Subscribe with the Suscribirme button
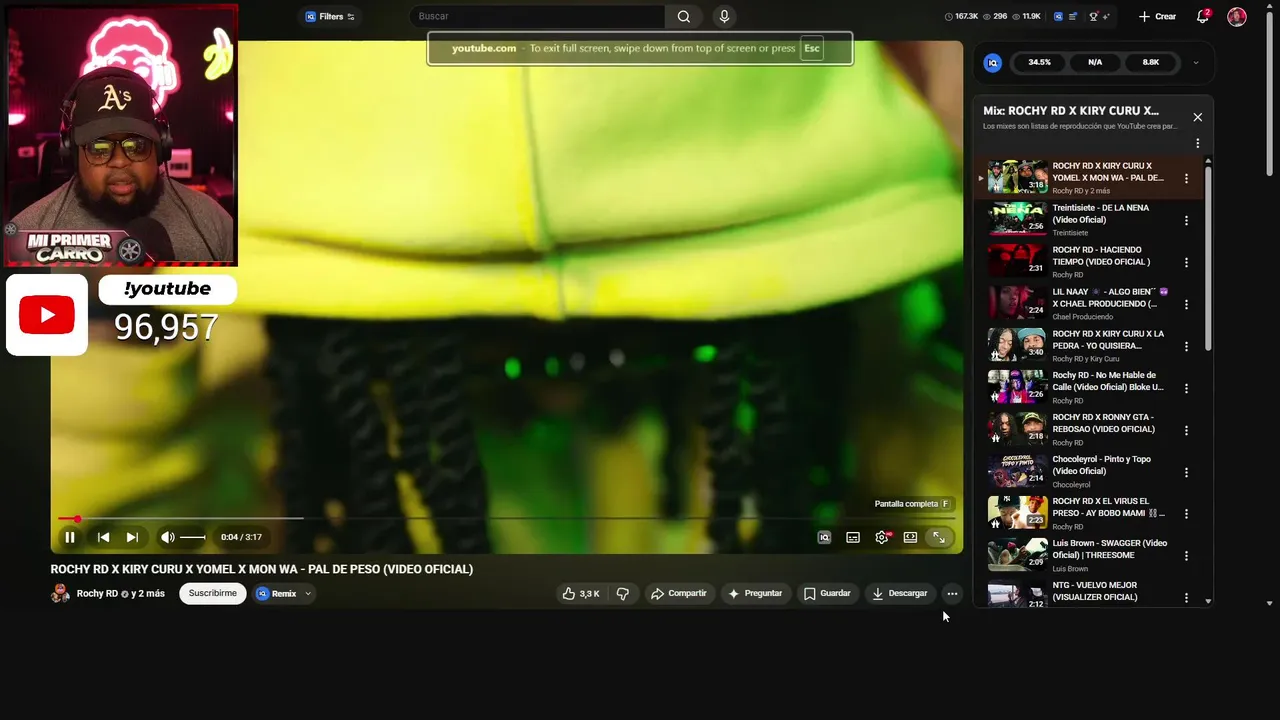The height and width of the screenshot is (720, 1280). (213, 593)
